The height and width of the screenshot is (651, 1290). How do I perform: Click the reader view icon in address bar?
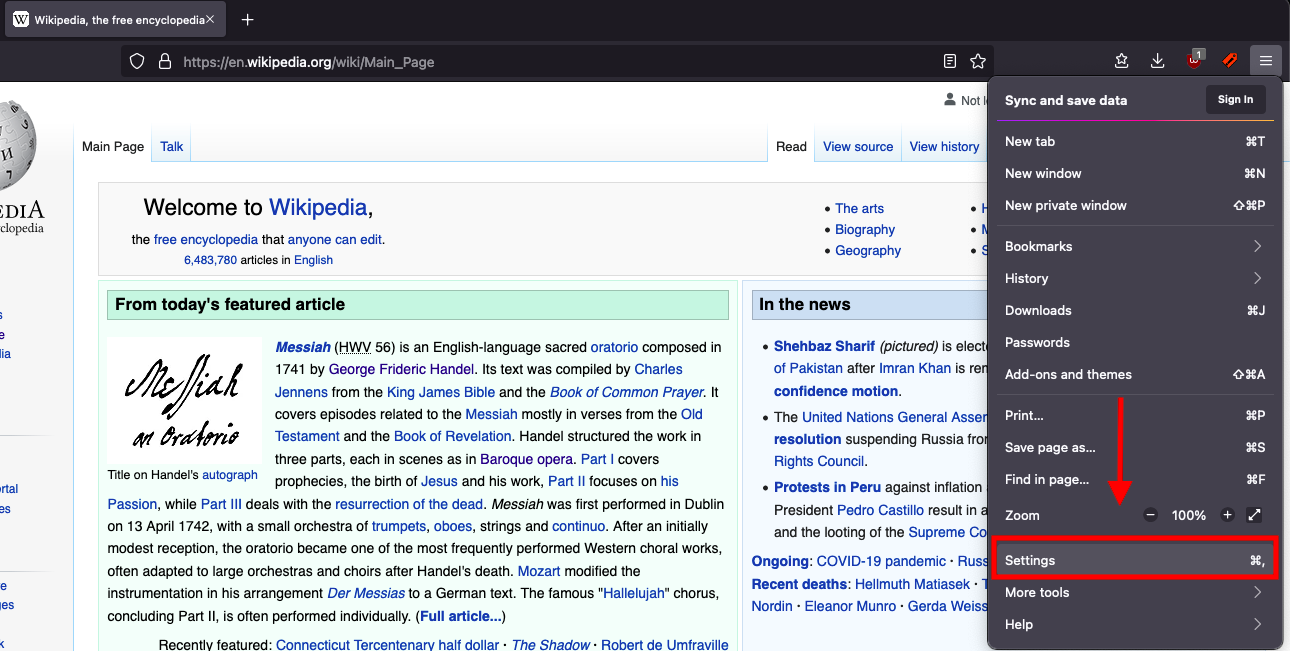pos(950,61)
